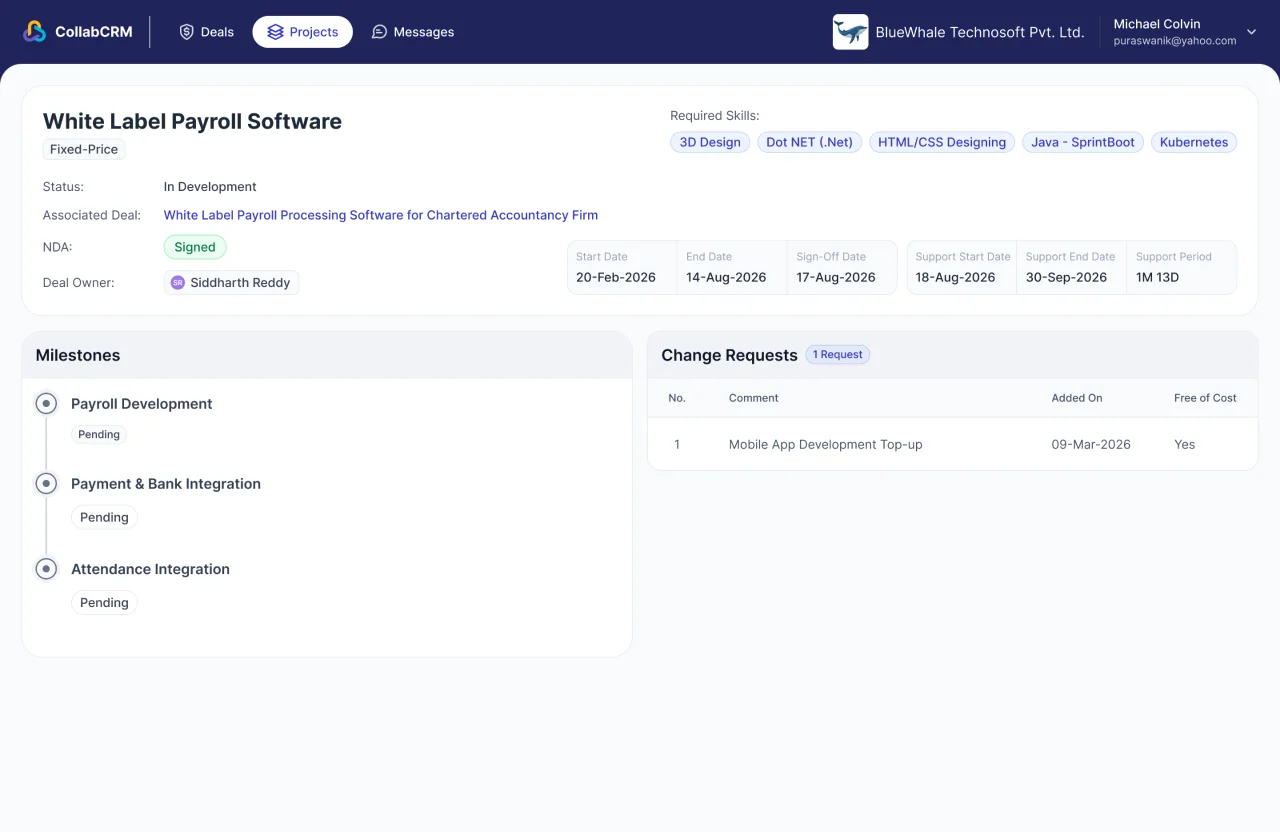This screenshot has width=1280, height=832.
Task: Click the End Date value 14-Aug-2026
Action: tap(726, 277)
